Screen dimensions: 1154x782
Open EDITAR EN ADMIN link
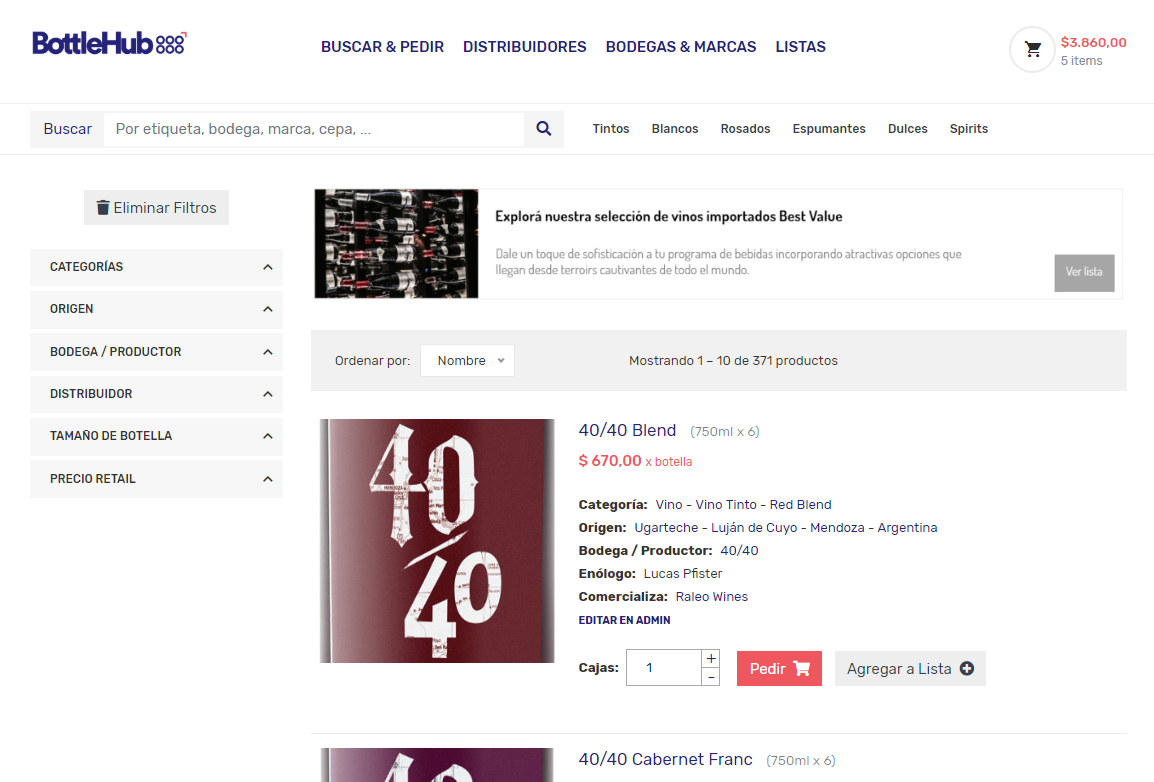[x=624, y=620]
